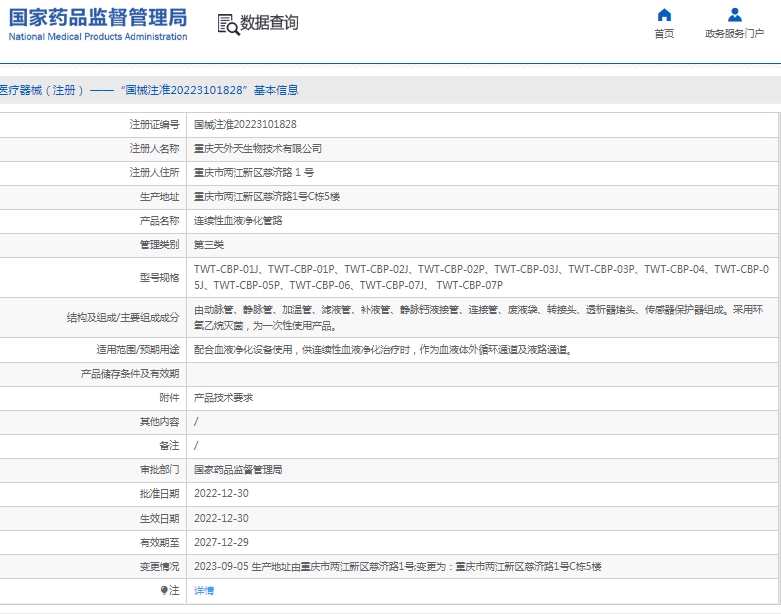Click the 变更情况 row label
Viewport: 781px width, 614px height.
coord(159,566)
